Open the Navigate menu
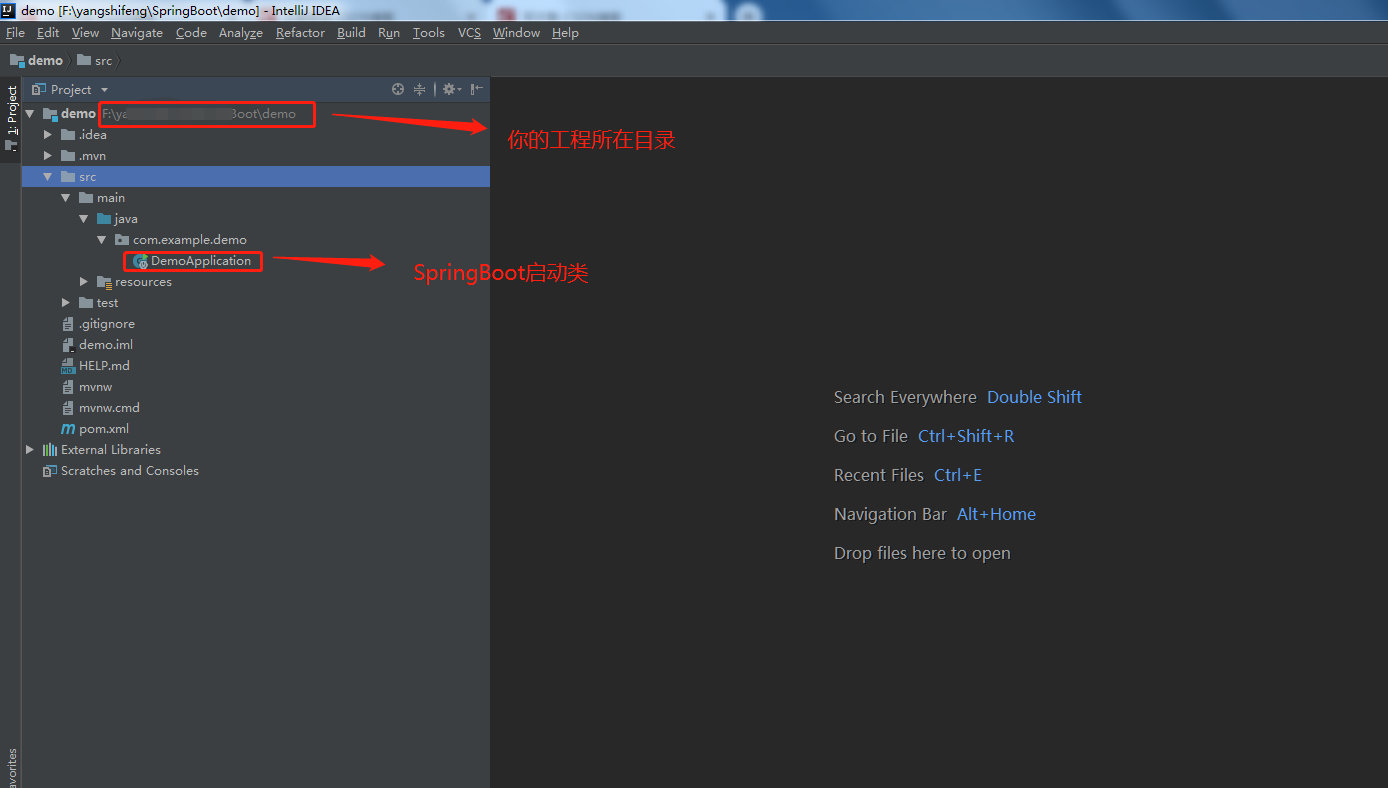The width and height of the screenshot is (1388, 788). tap(137, 33)
